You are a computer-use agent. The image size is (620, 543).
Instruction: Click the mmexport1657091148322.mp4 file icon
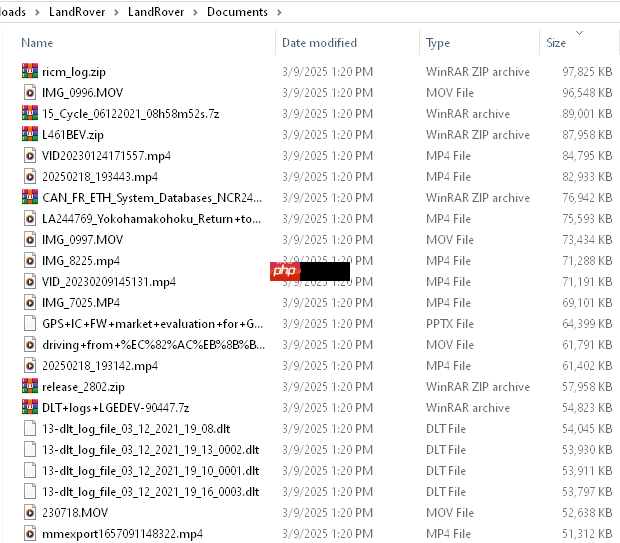coord(29,534)
